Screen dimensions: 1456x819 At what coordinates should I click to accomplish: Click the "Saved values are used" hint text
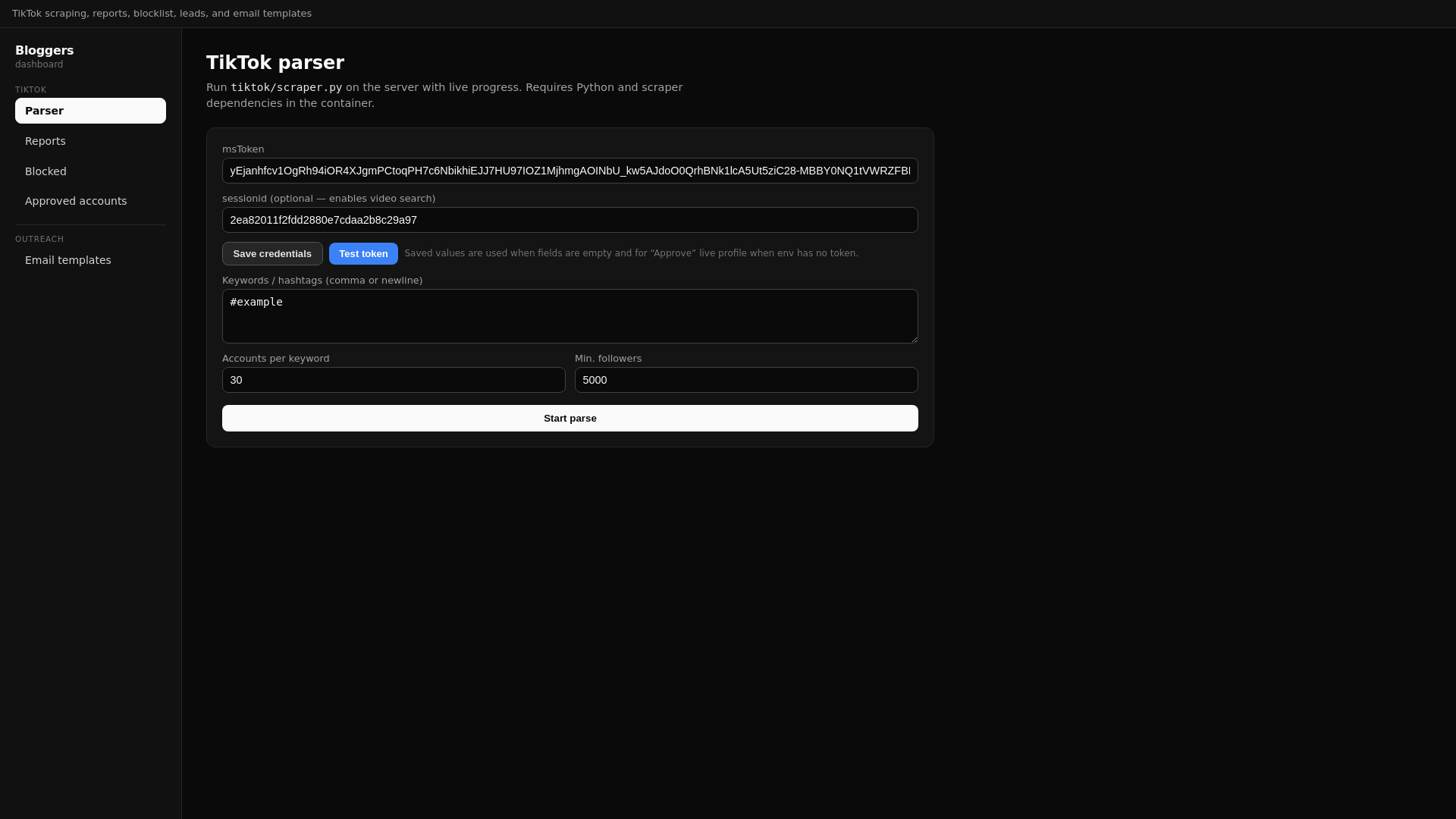pyautogui.click(x=631, y=253)
